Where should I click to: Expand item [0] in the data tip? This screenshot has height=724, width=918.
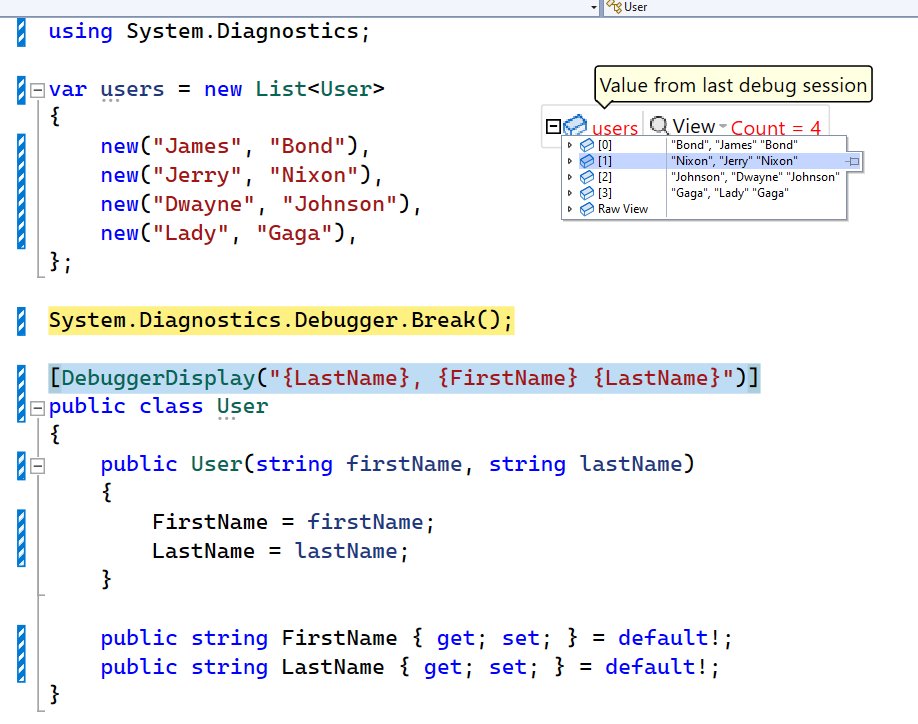point(570,145)
